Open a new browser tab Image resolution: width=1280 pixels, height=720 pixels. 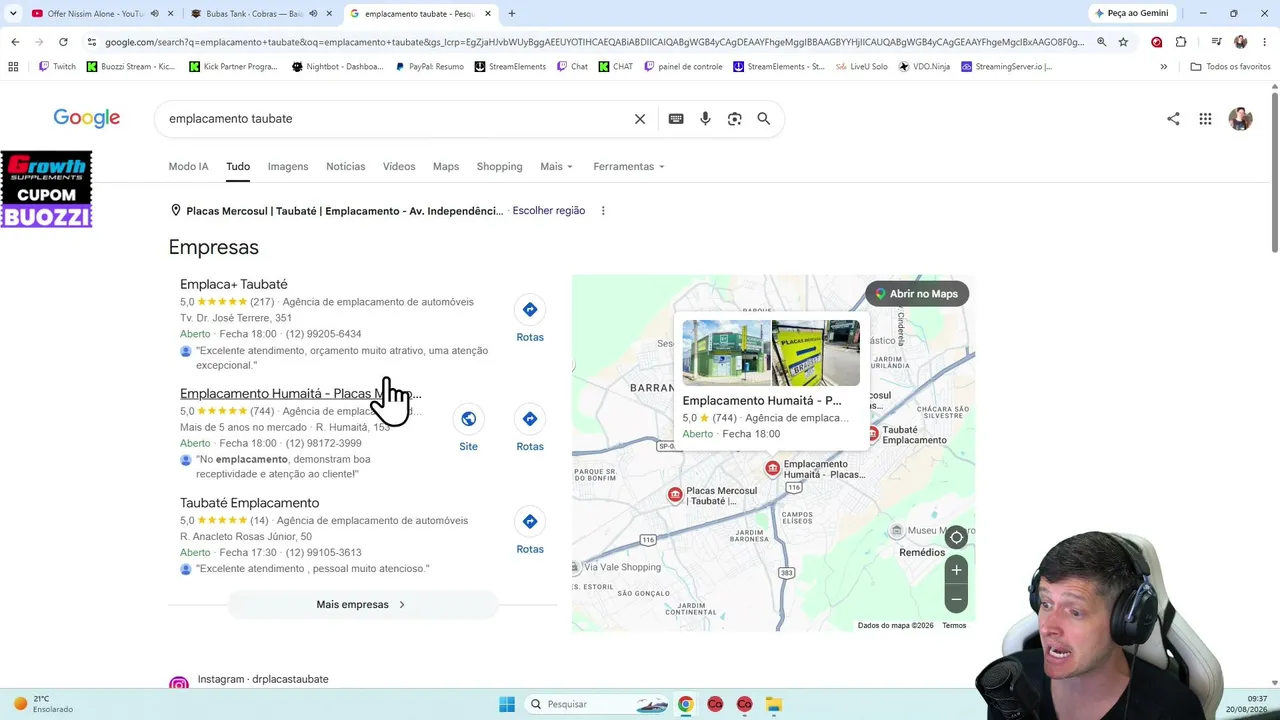click(512, 14)
